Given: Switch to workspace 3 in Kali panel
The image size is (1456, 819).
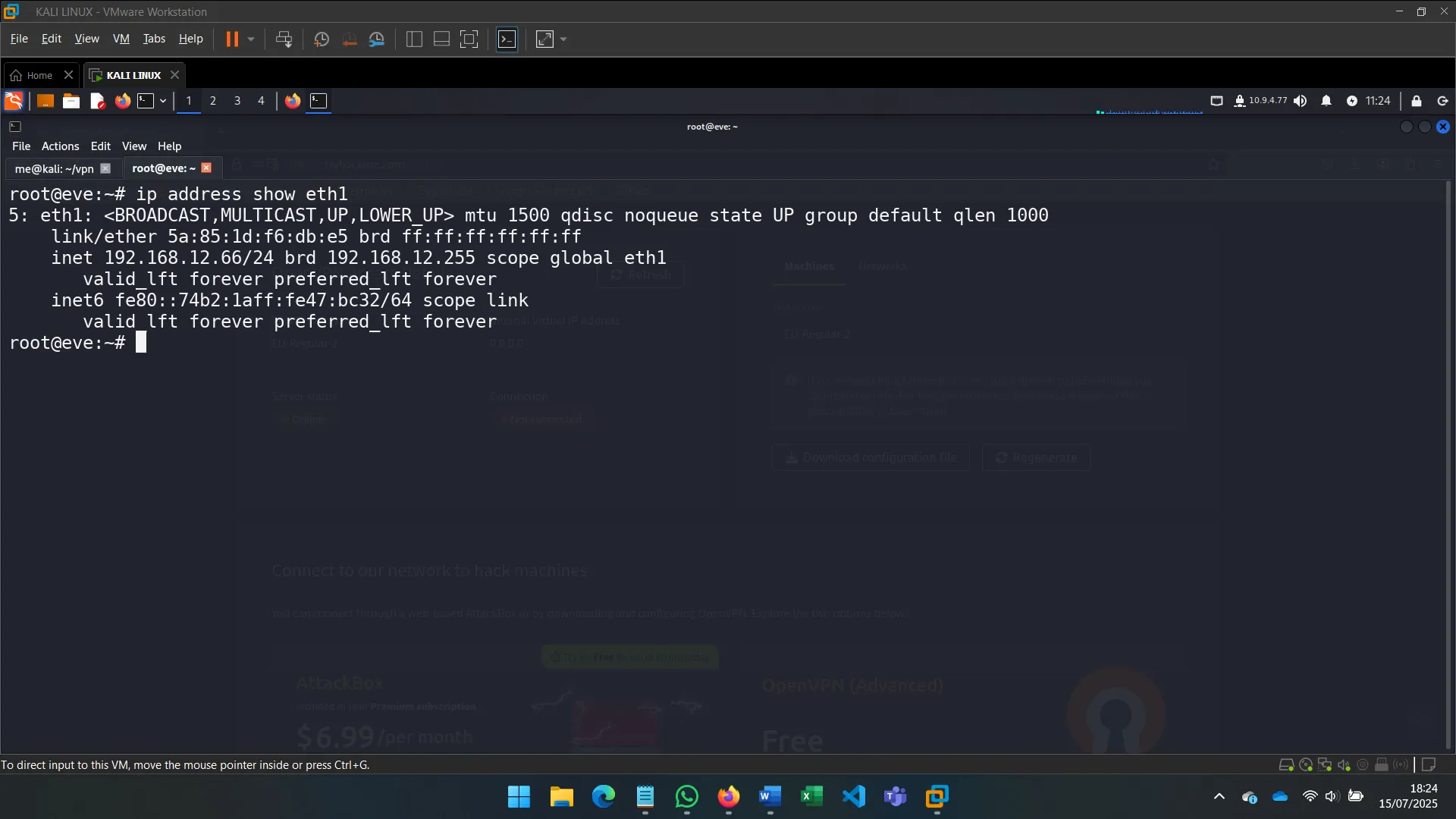Looking at the screenshot, I should [237, 101].
